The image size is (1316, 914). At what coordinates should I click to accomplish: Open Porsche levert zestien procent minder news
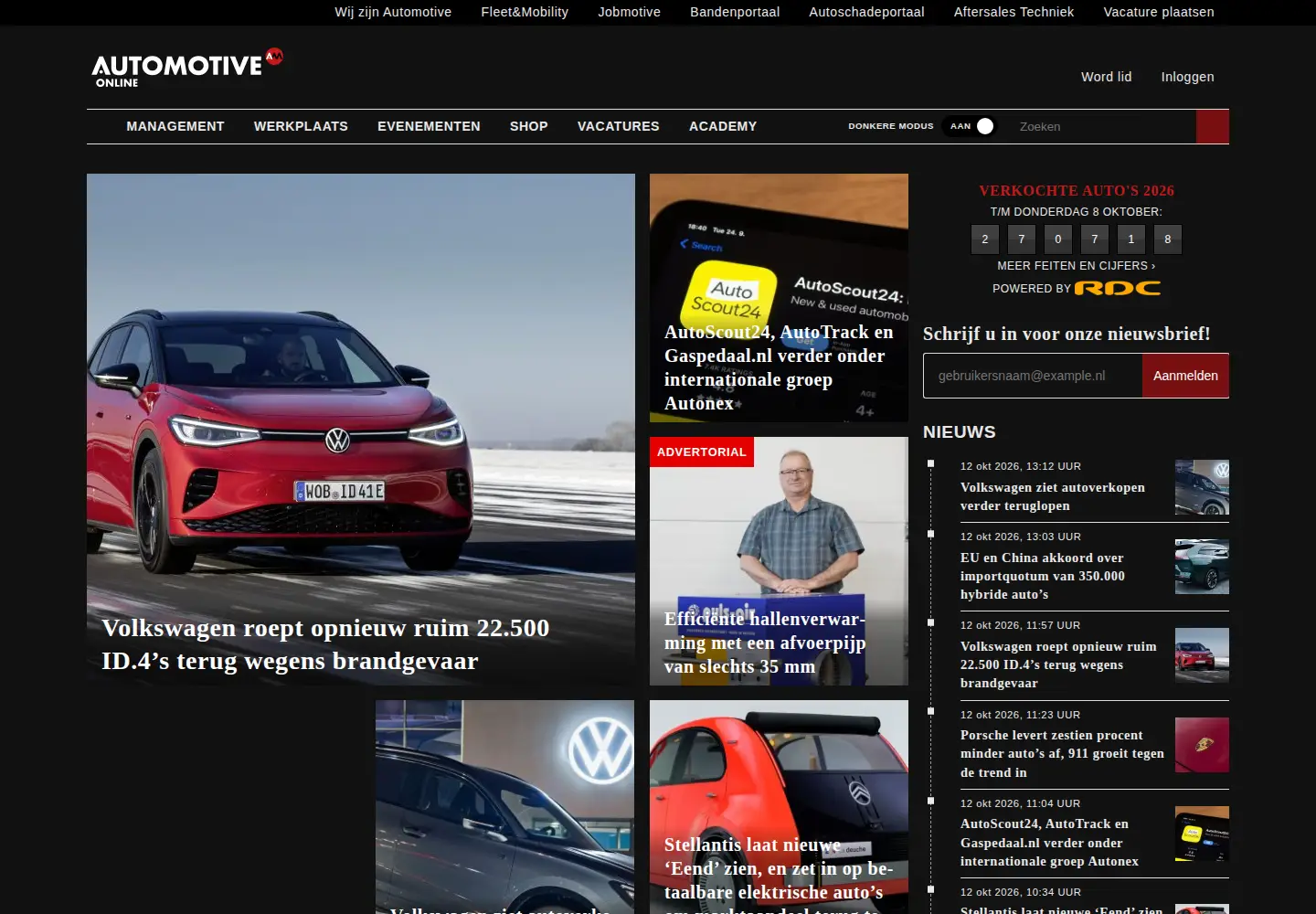tap(1062, 753)
